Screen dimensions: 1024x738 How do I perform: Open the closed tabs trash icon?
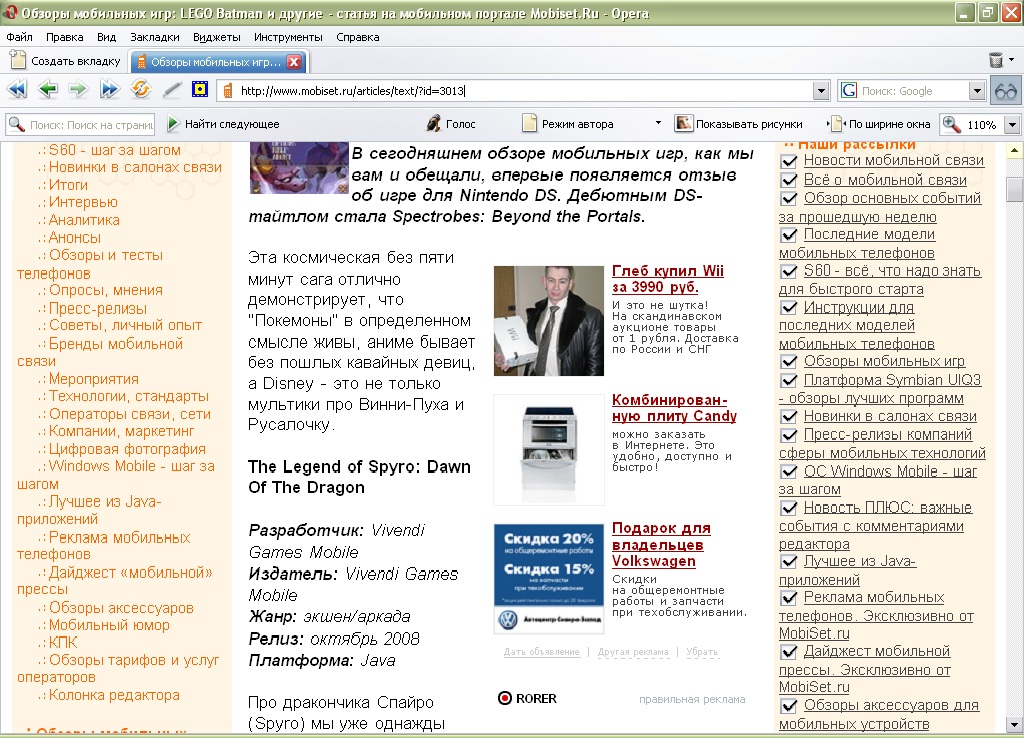(996, 60)
